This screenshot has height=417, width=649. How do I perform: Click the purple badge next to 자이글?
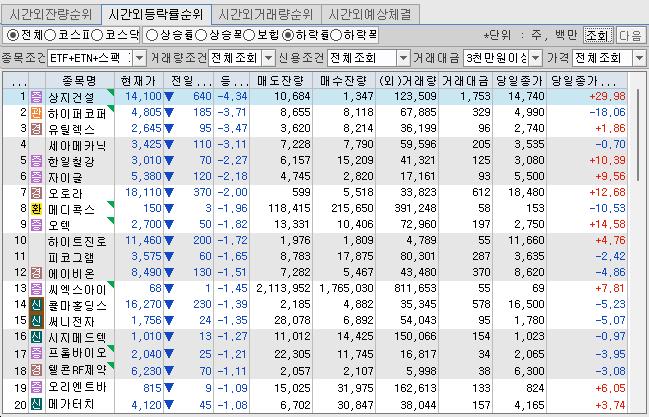[x=36, y=177]
